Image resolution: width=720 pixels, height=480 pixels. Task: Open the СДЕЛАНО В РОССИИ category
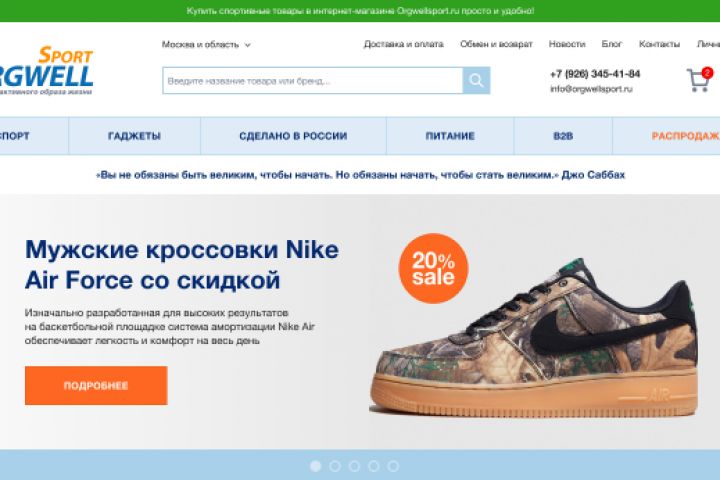point(293,136)
